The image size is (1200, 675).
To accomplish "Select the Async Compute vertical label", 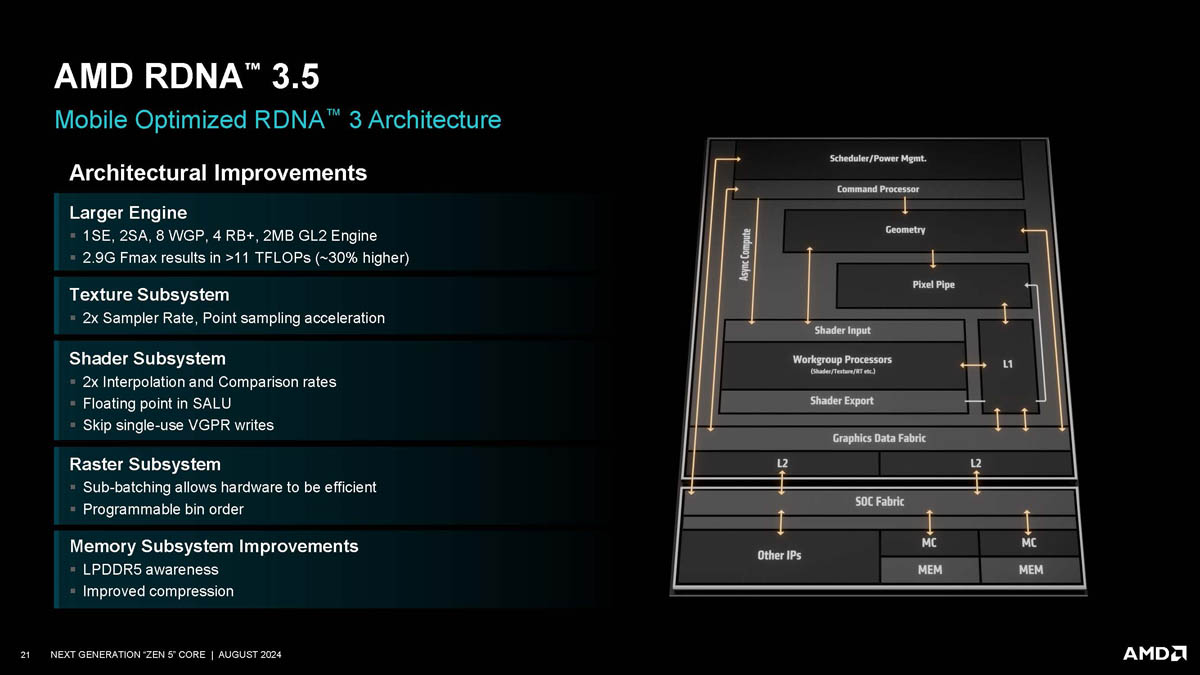I will click(x=744, y=254).
